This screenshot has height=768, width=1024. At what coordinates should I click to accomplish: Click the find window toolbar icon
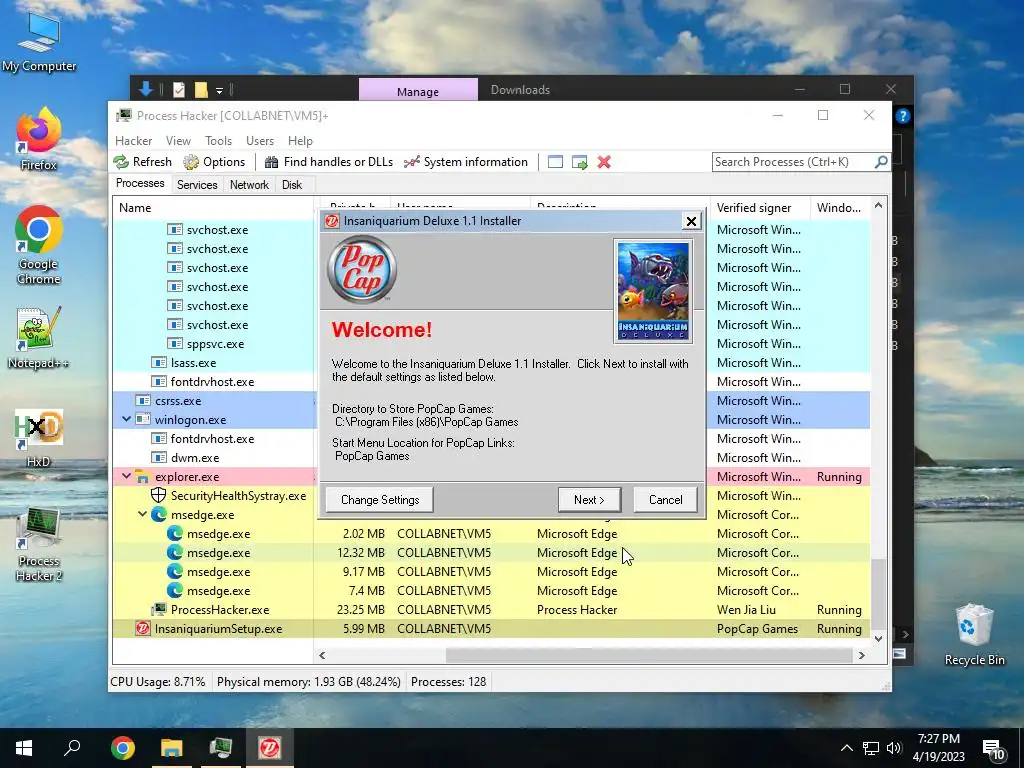(555, 162)
